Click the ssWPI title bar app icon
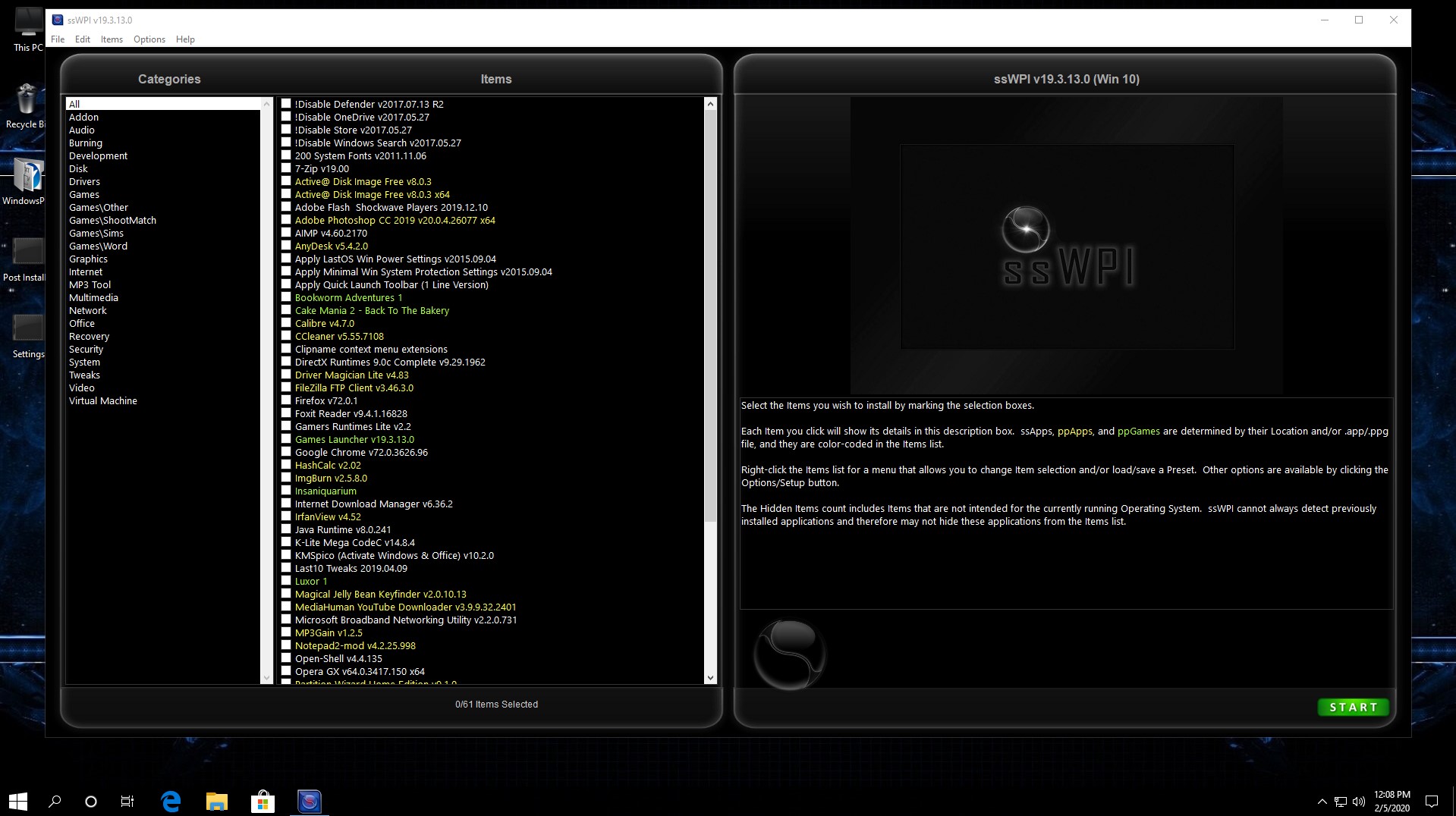 [58, 20]
